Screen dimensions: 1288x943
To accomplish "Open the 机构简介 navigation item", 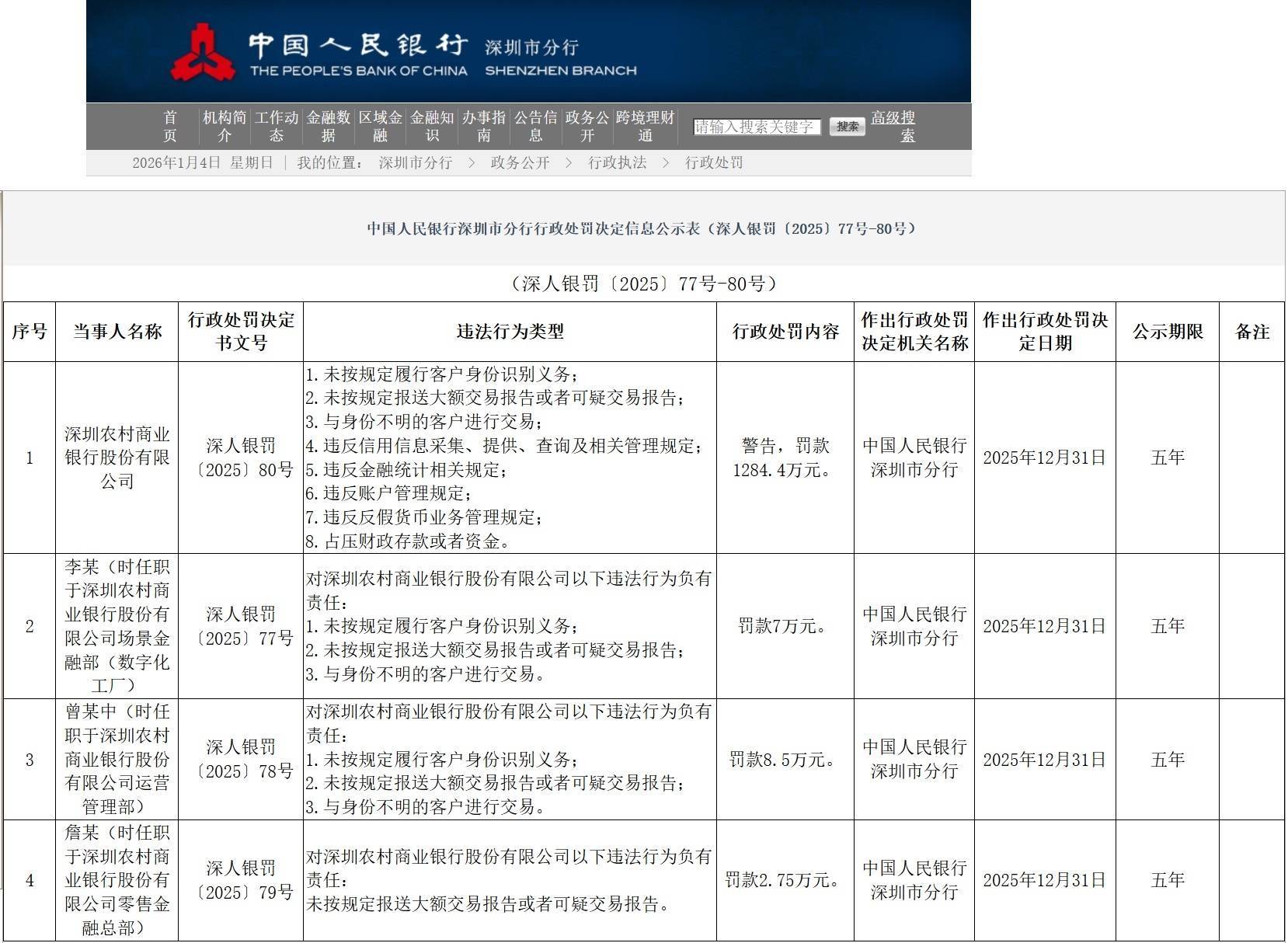I will 225,126.
